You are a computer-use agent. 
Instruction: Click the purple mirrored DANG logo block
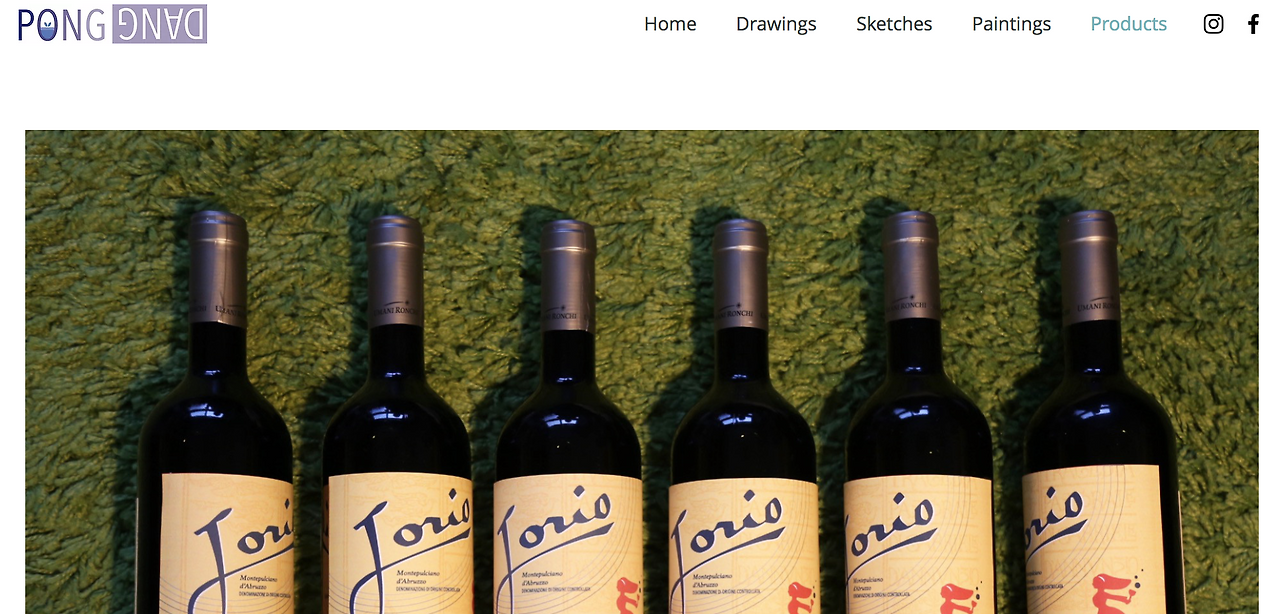tap(159, 24)
